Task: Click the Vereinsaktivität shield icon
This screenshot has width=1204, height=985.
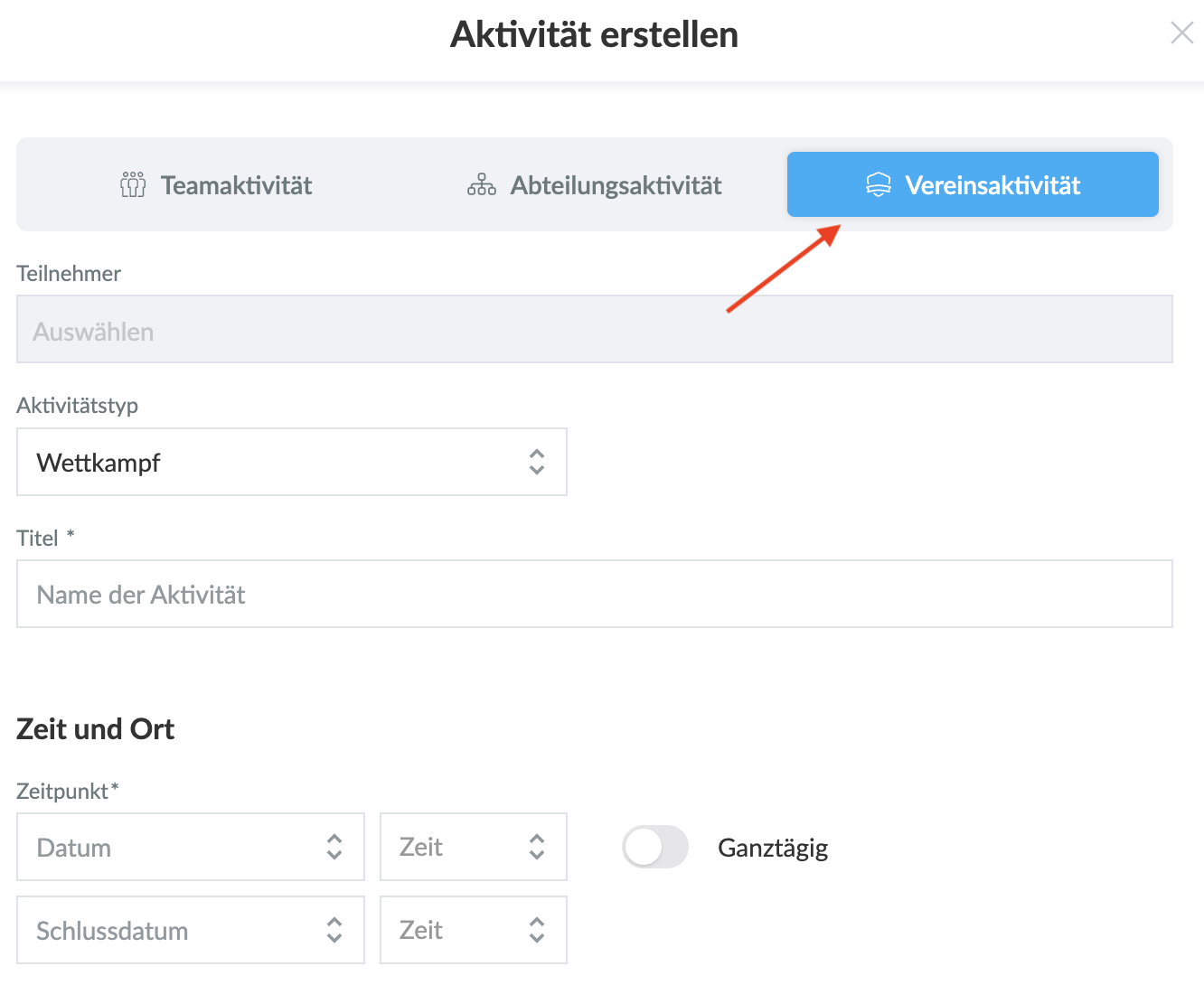Action: (x=879, y=185)
